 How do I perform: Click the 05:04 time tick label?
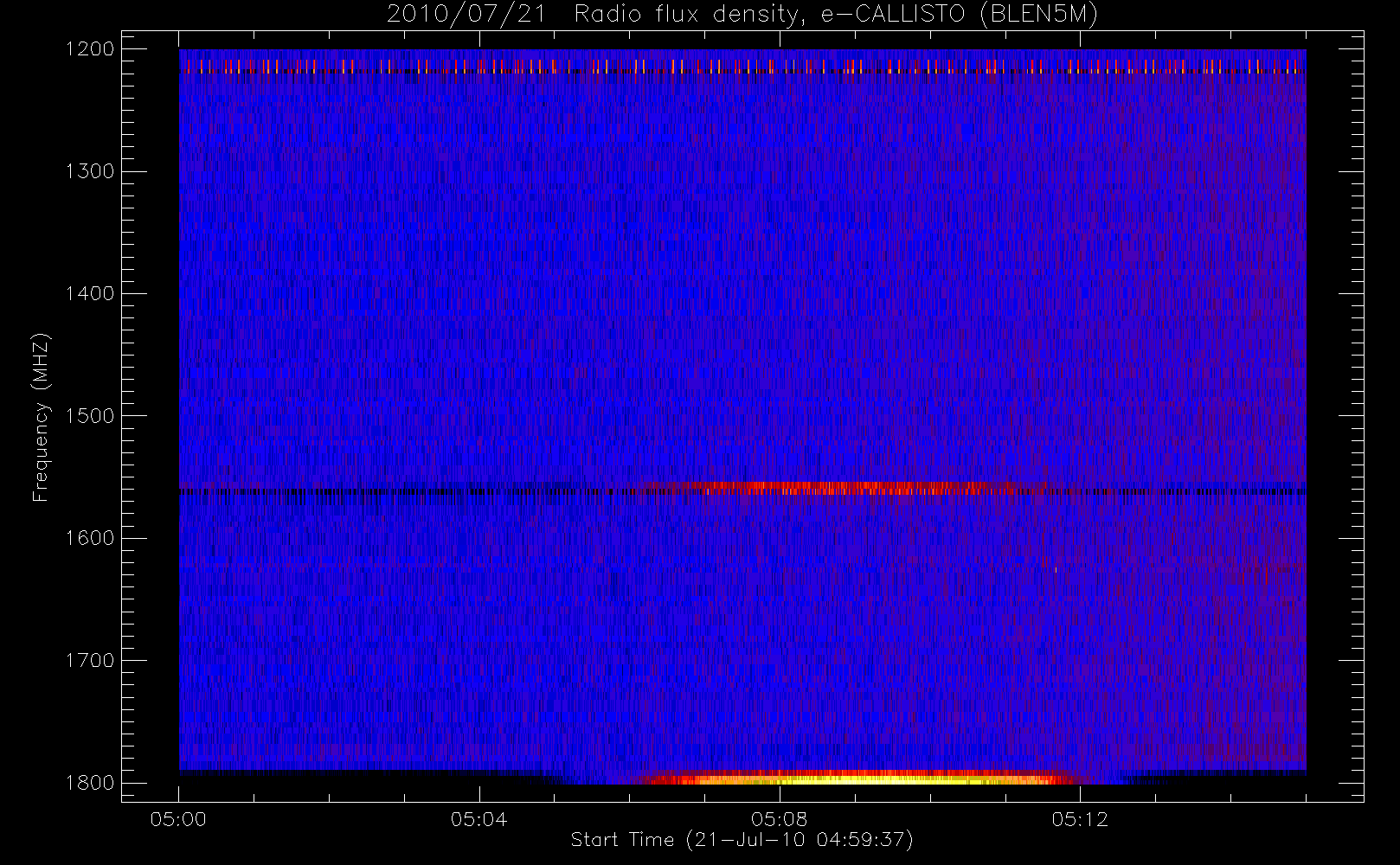click(x=478, y=819)
